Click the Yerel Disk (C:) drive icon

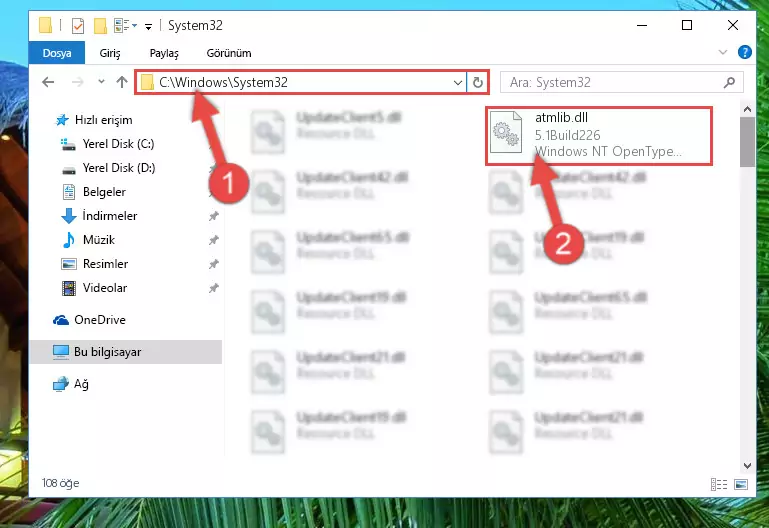pos(68,144)
